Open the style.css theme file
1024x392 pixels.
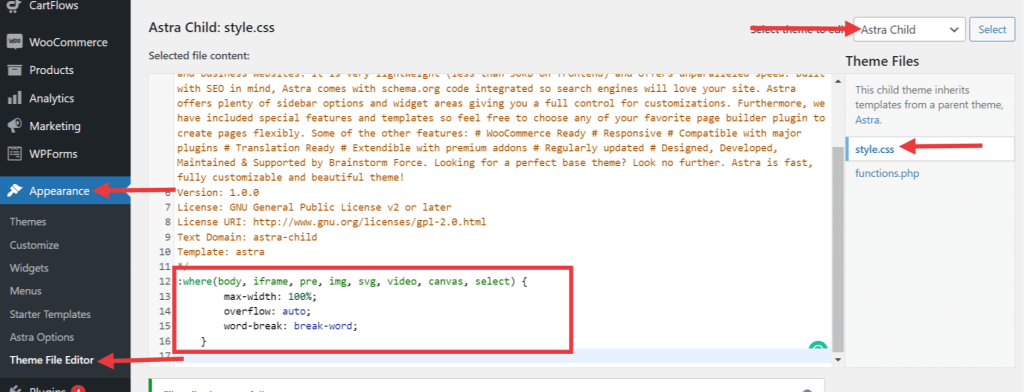tap(874, 150)
